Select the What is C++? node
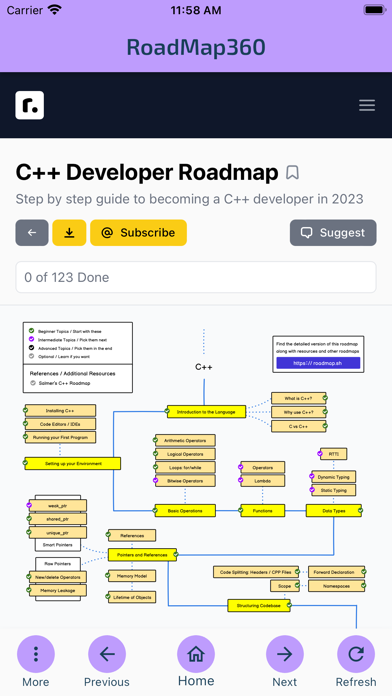This screenshot has height=696, width=392. (x=299, y=398)
